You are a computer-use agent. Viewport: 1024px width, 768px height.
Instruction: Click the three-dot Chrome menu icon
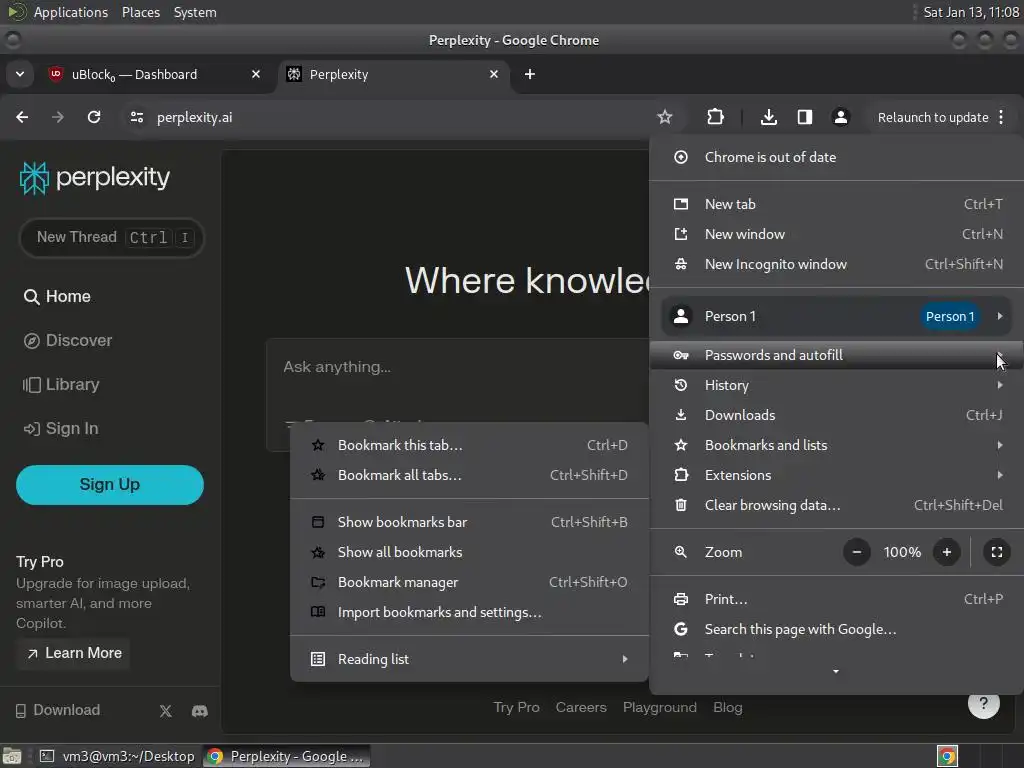click(1001, 117)
